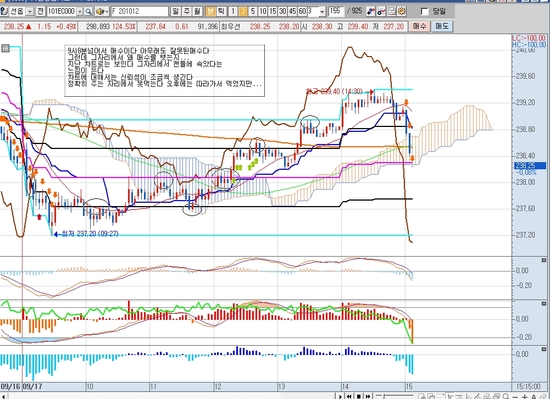Set interval to 30 minutes
The height and width of the screenshot is (399, 550).
[x=282, y=12]
